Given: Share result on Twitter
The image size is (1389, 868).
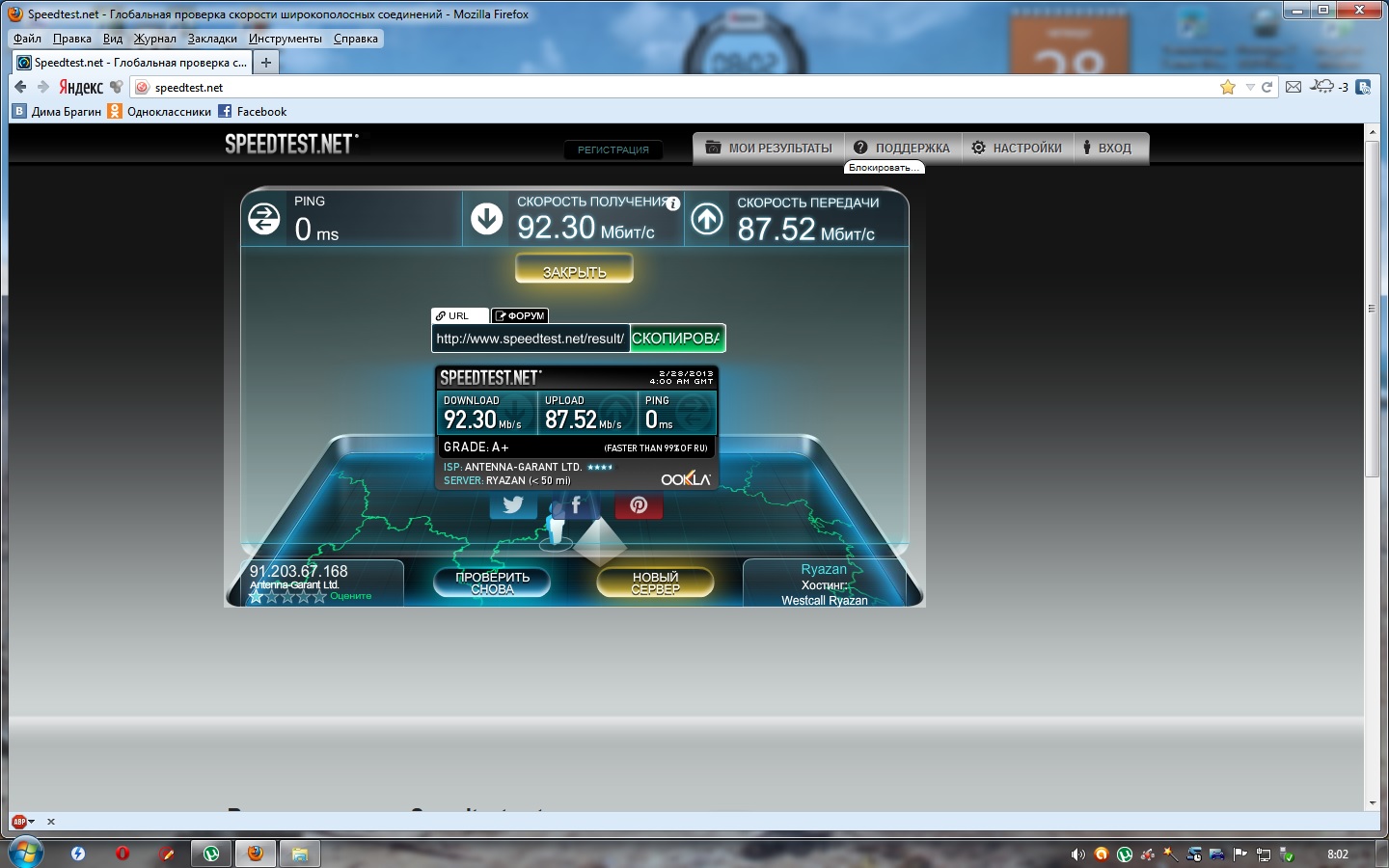Looking at the screenshot, I should [x=513, y=504].
